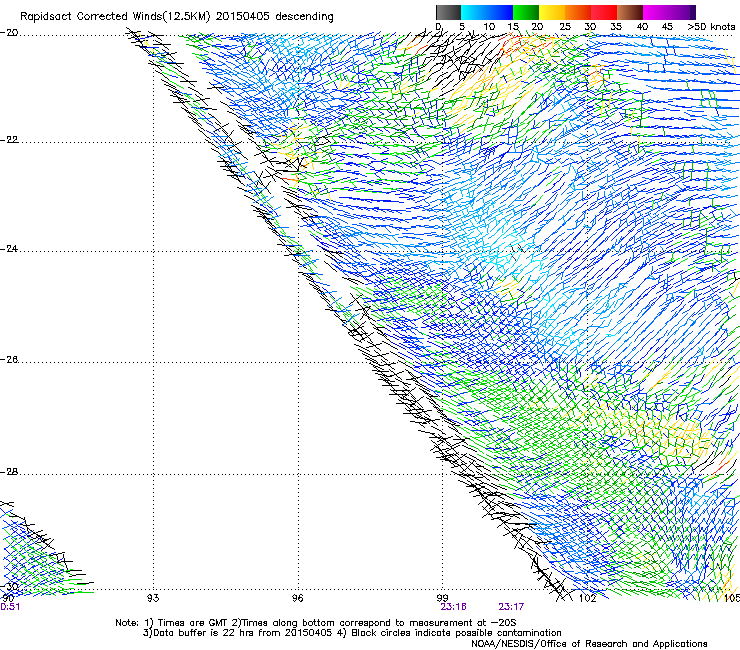This screenshot has width=740, height=650.
Task: Click the yellow 20-25 knots legend segment
Action: tap(552, 12)
